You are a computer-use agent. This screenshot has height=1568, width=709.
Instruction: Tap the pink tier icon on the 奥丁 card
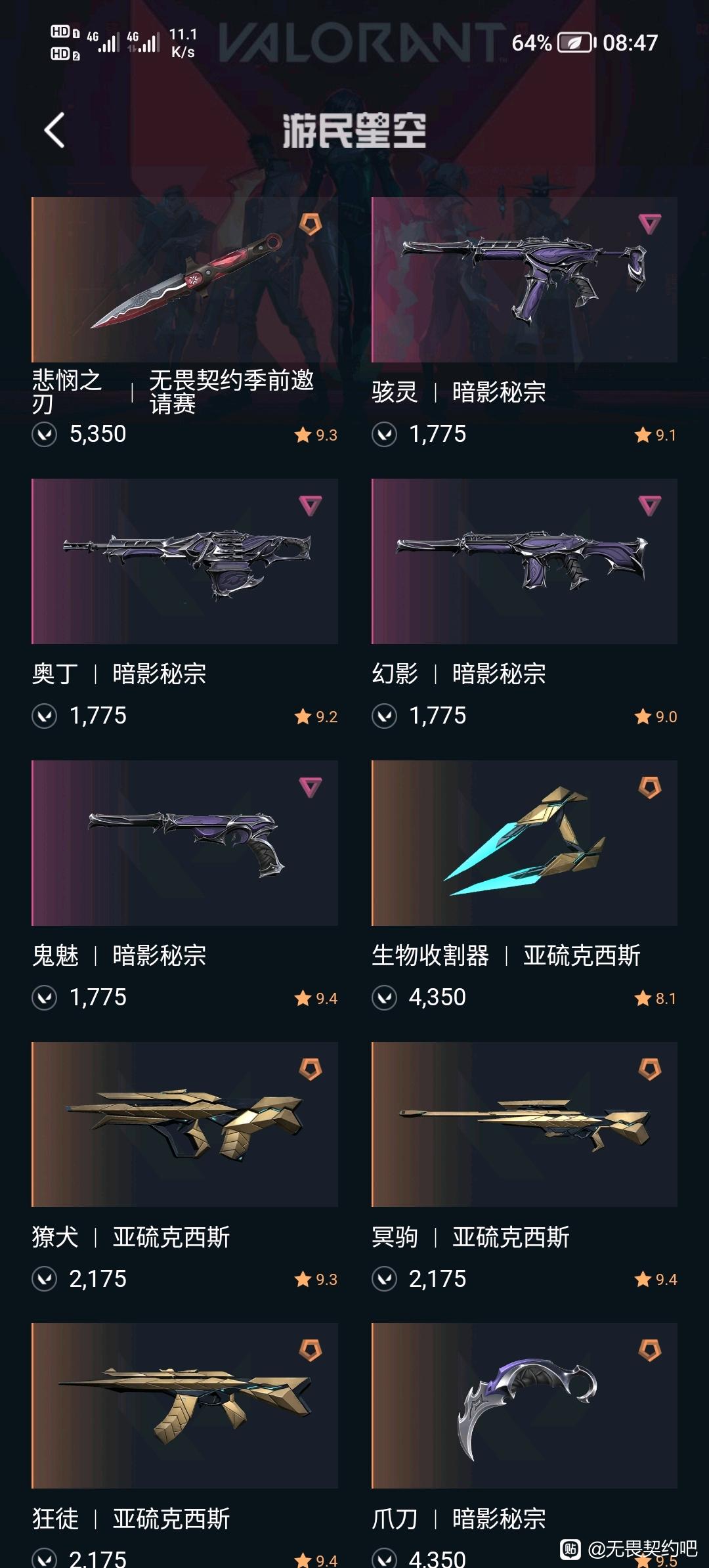pyautogui.click(x=311, y=506)
